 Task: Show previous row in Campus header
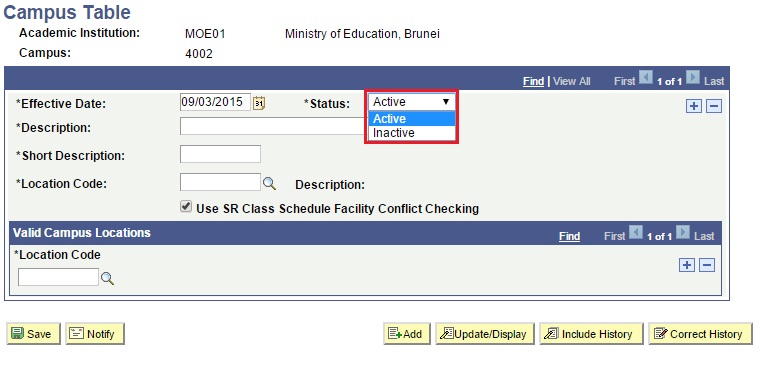pyautogui.click(x=646, y=78)
